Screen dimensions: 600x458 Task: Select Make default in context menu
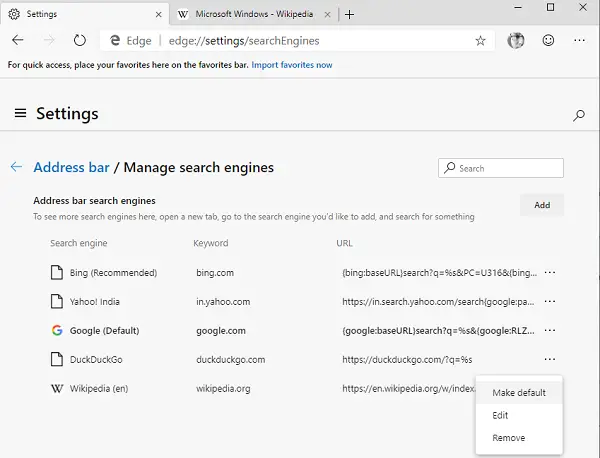point(519,393)
